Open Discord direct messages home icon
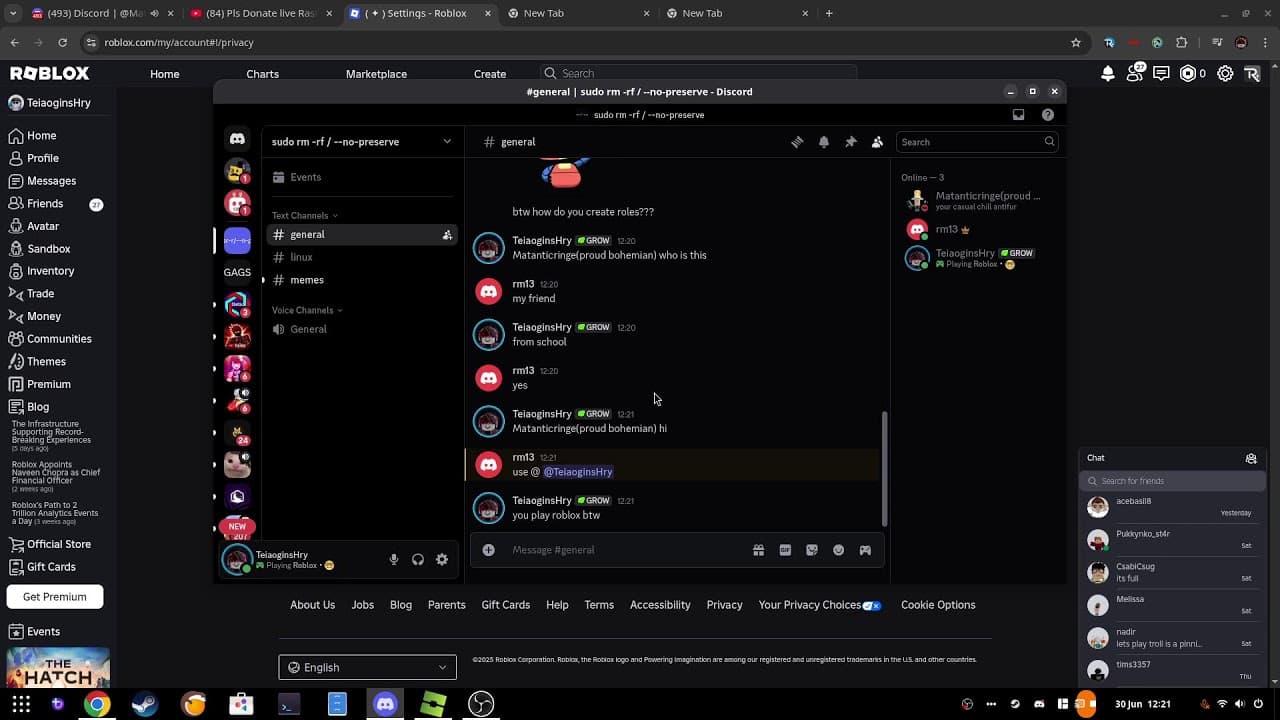 pyautogui.click(x=237, y=140)
